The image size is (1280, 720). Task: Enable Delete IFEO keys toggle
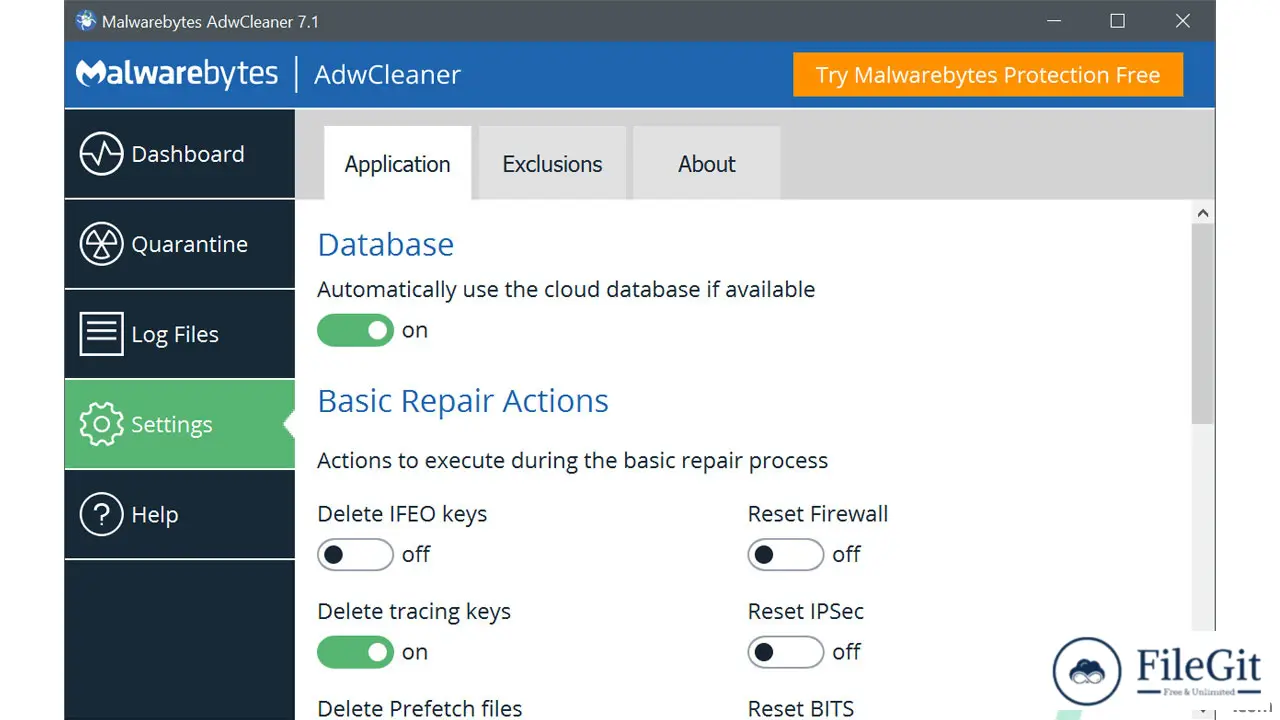click(x=355, y=554)
